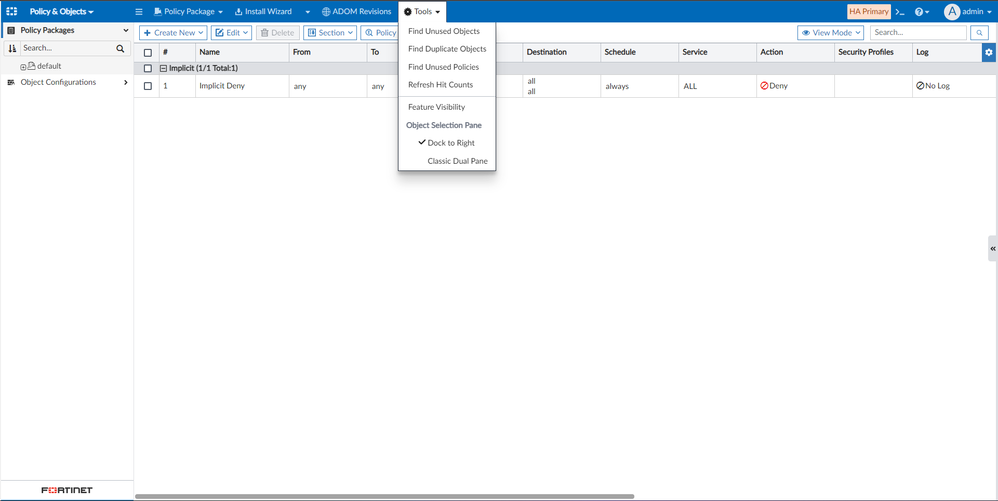The width and height of the screenshot is (998, 501).
Task: Click the sidebar search magnifier icon
Action: point(120,48)
